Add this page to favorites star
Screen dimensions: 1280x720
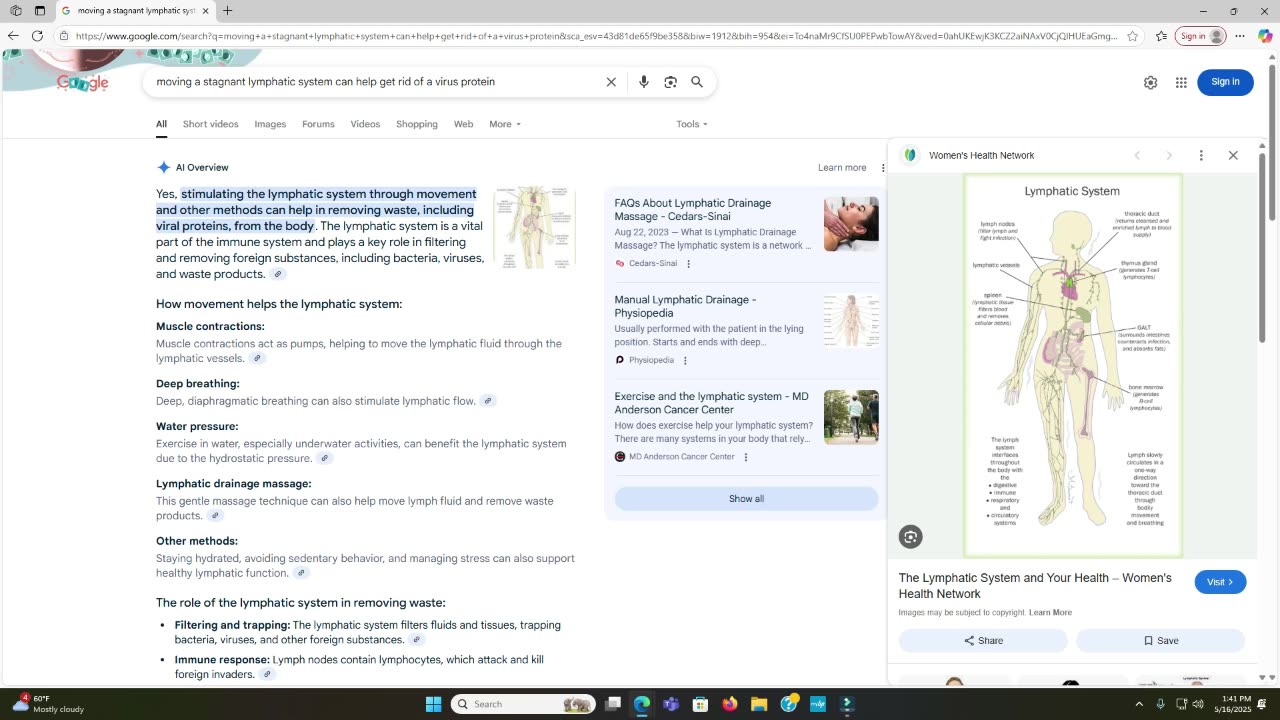1132,36
